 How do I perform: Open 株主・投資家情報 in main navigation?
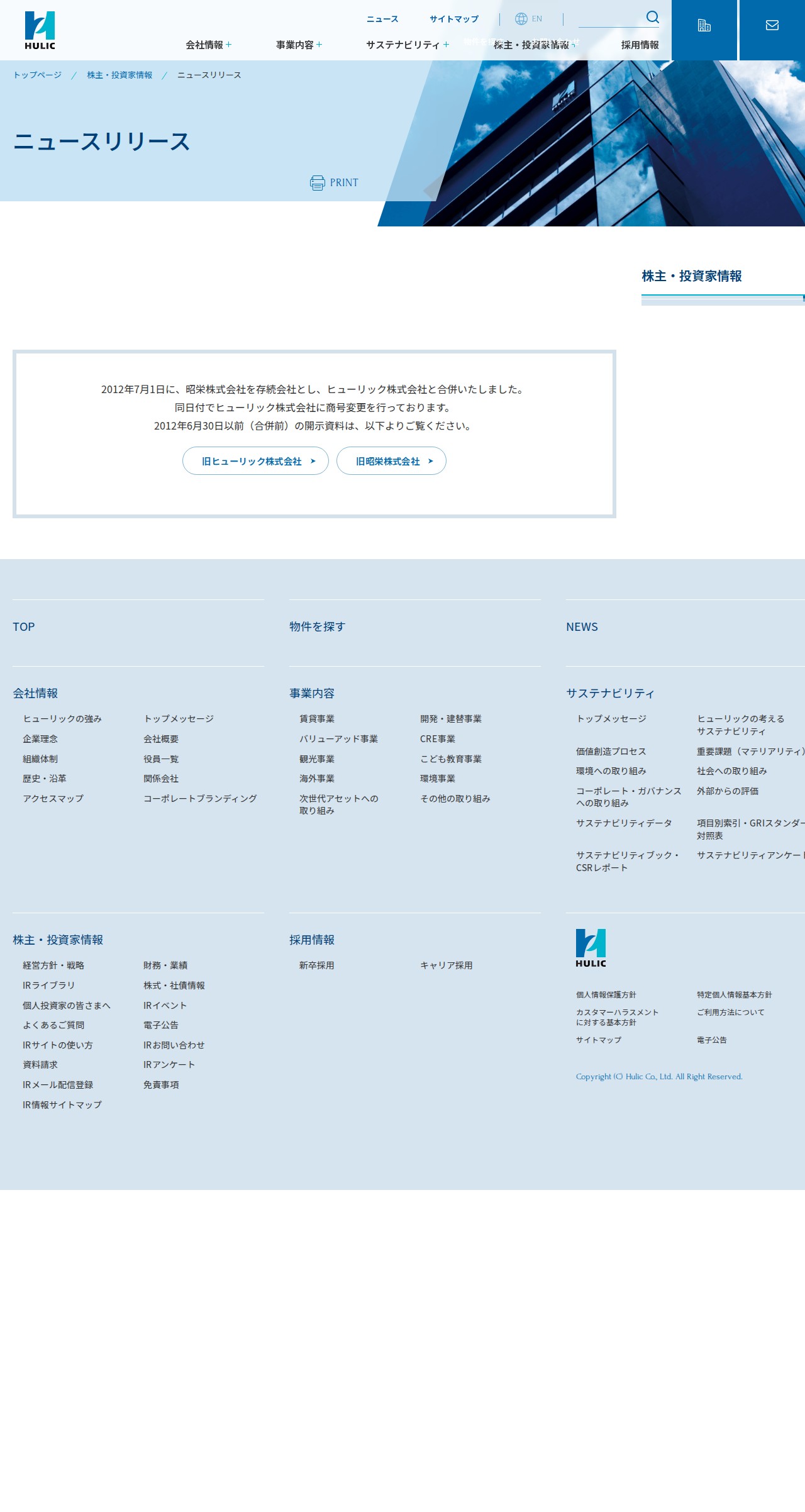click(x=535, y=45)
